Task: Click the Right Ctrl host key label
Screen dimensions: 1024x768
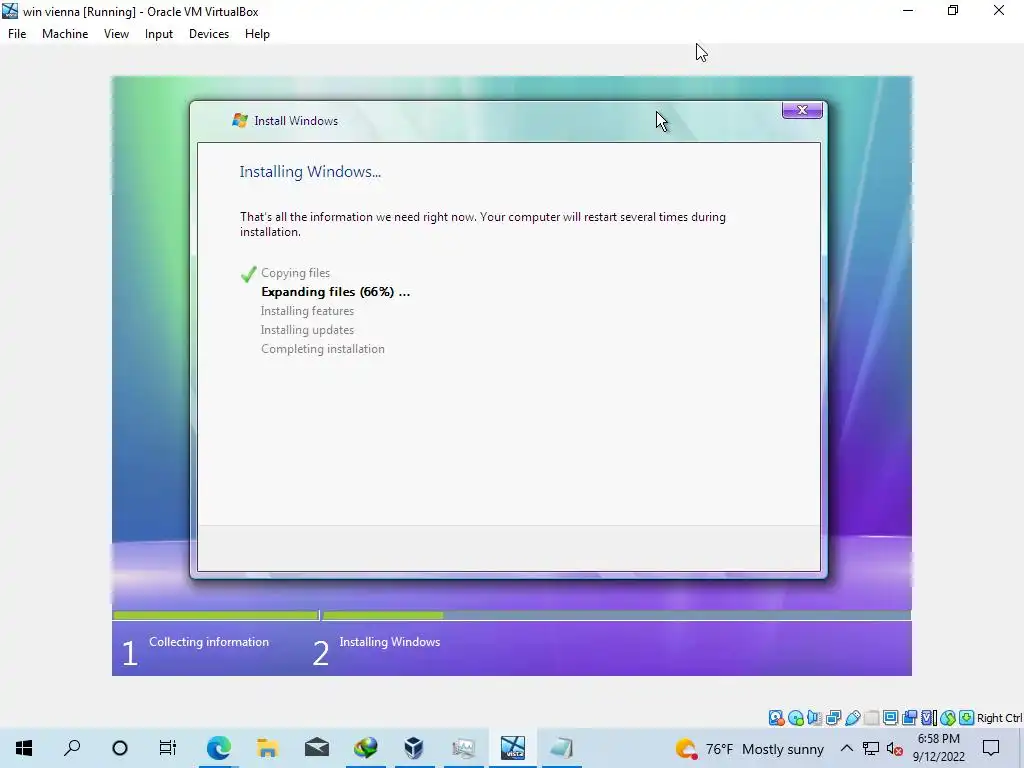Action: [x=999, y=718]
